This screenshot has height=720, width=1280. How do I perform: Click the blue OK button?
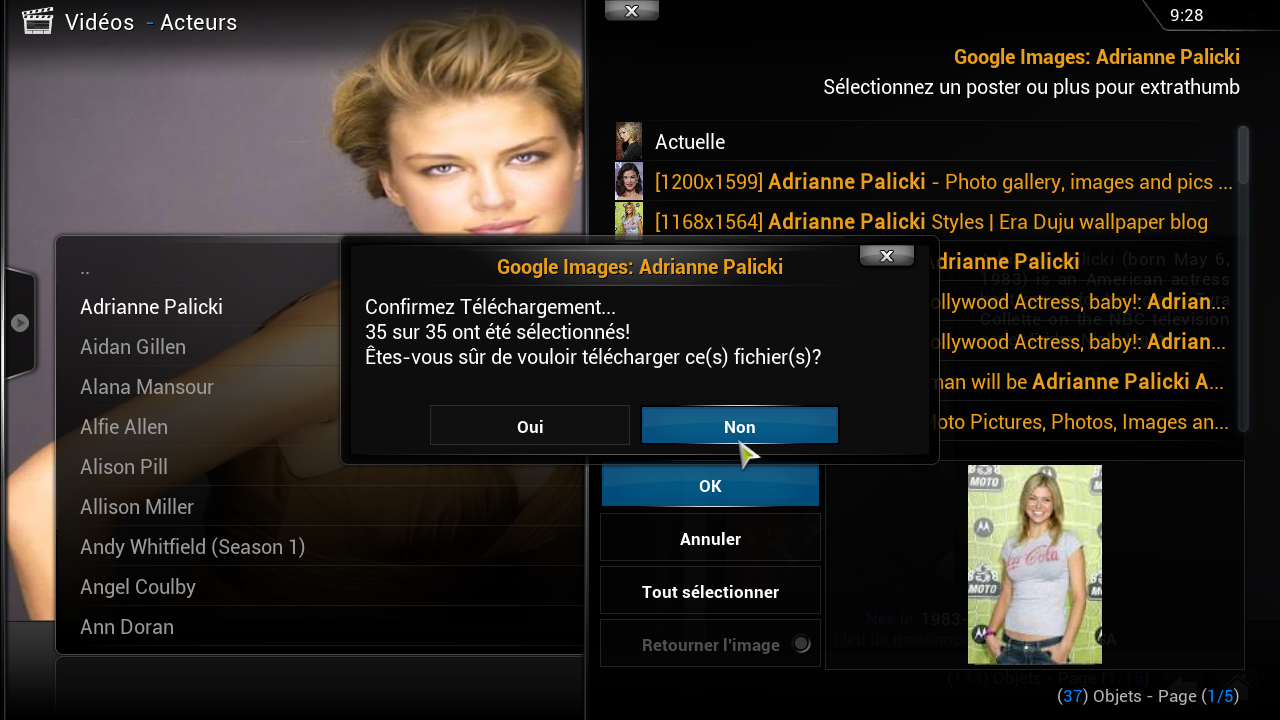coord(710,486)
